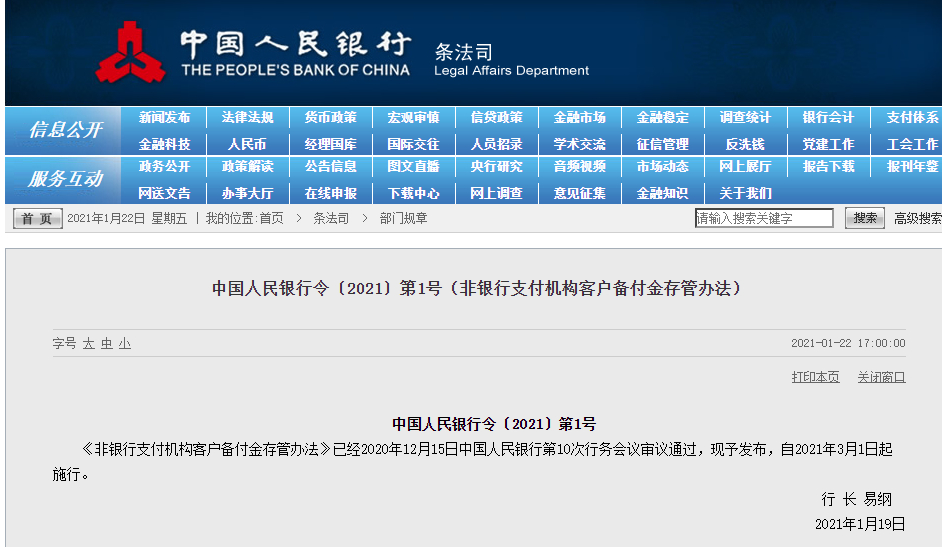This screenshot has width=942, height=547.
Task: Go to 意见征集 page
Action: tap(579, 193)
